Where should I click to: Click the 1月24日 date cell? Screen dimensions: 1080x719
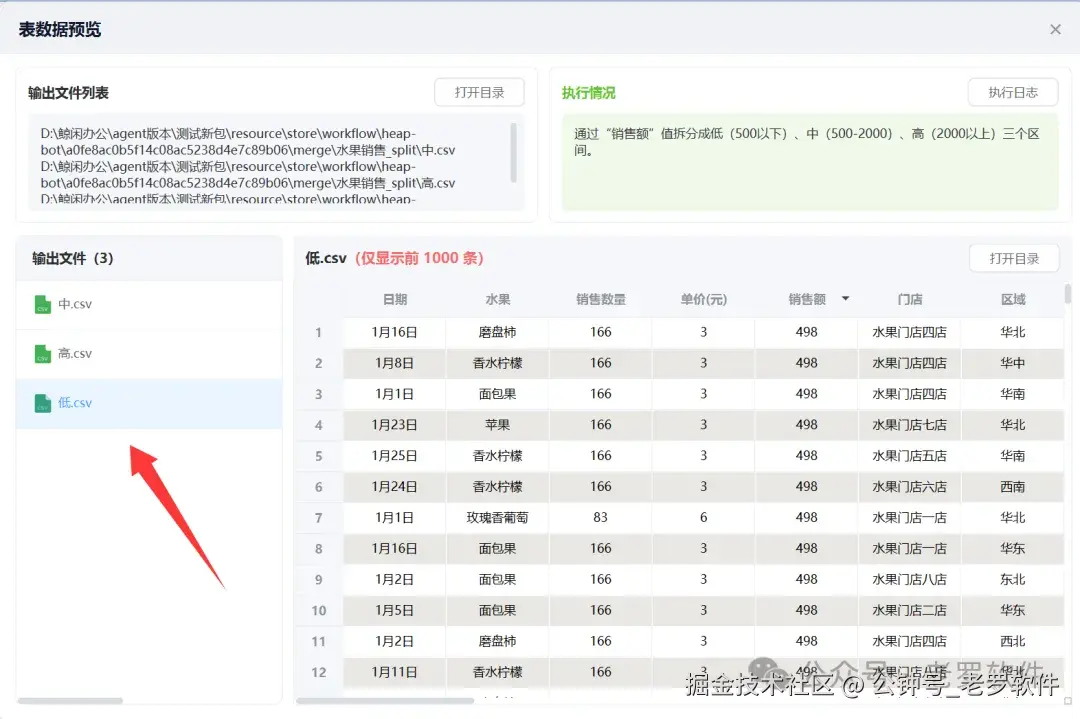pos(395,487)
